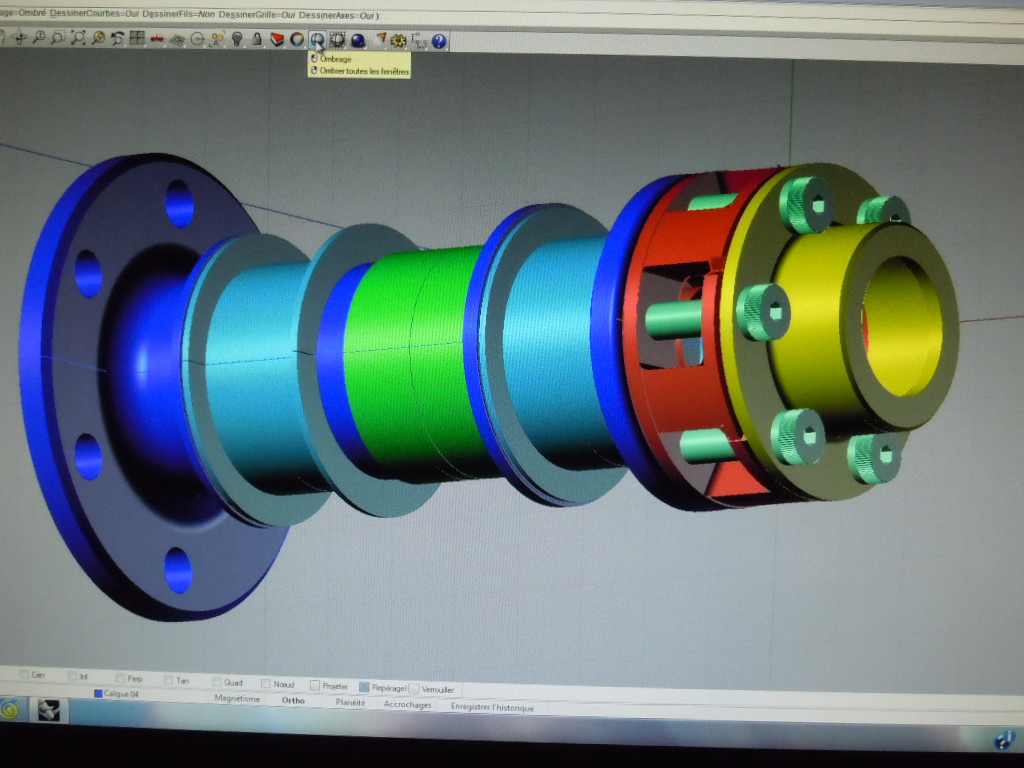Click the padlock lock objects icon
The height and width of the screenshot is (768, 1024).
point(257,39)
